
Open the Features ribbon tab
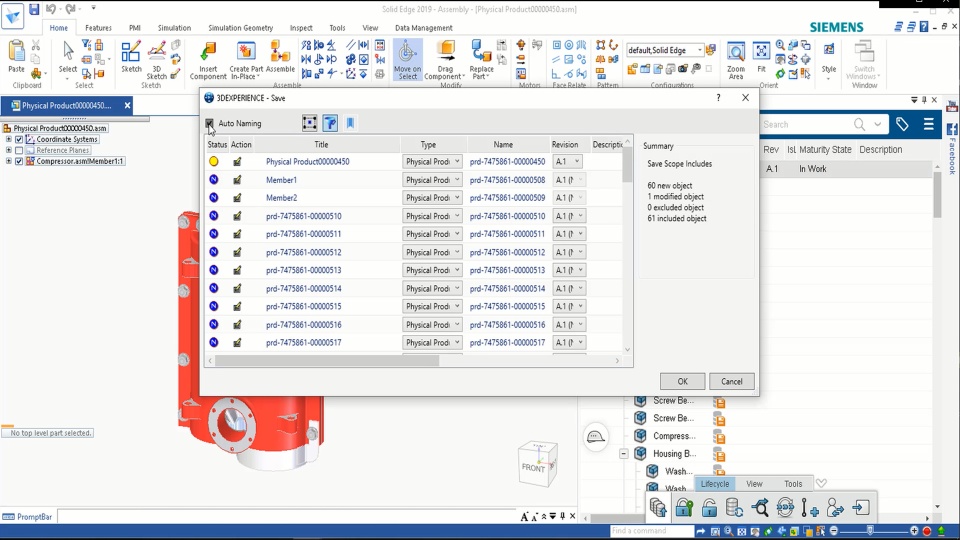(x=98, y=28)
